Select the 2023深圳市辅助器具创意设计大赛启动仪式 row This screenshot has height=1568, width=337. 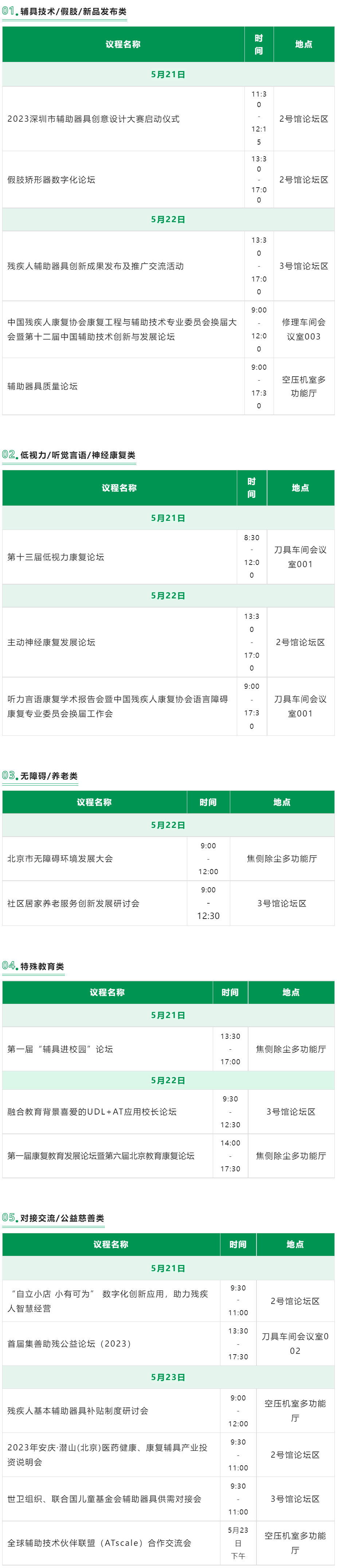point(168,119)
